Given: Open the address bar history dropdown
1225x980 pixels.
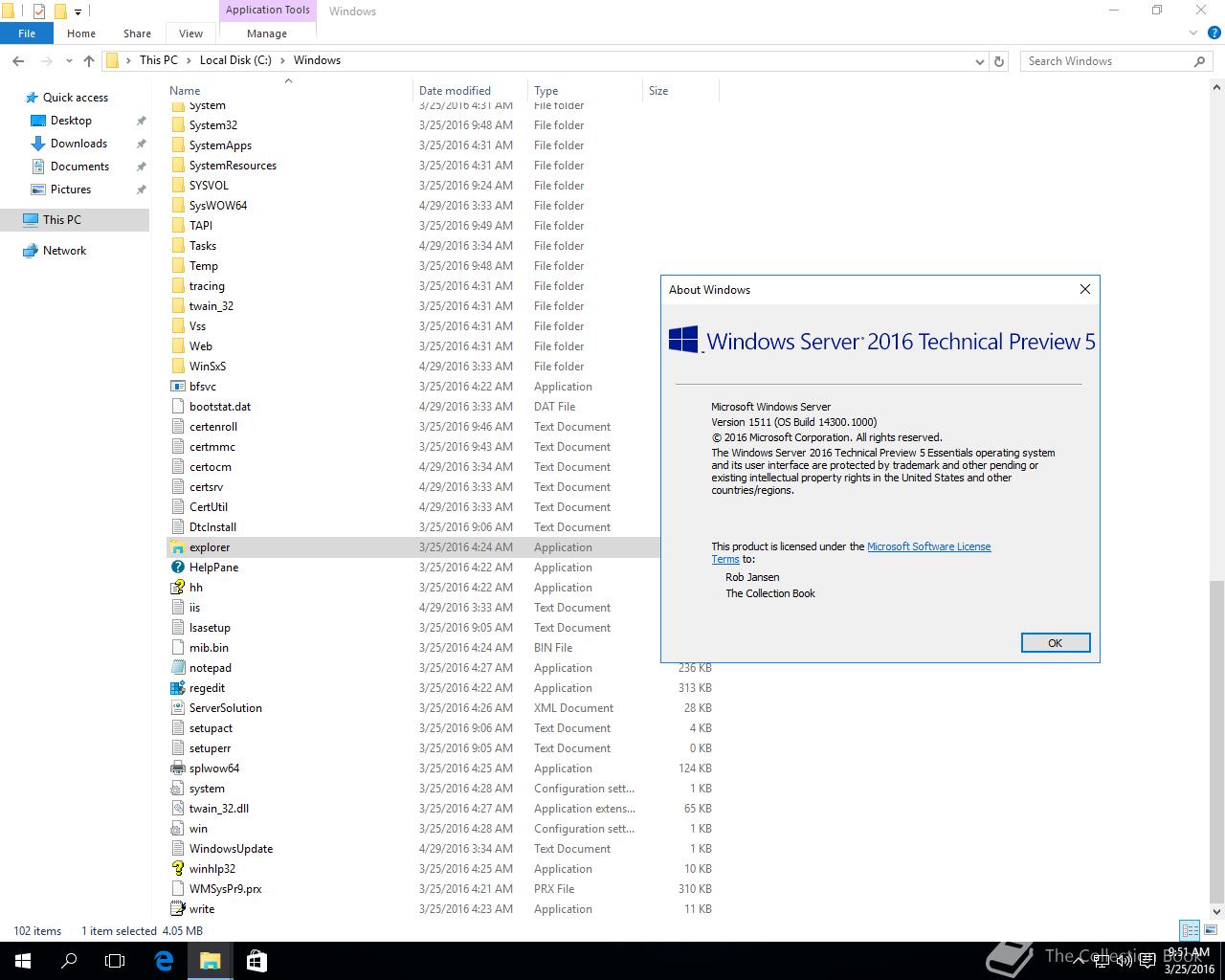Looking at the screenshot, I should pos(979,61).
